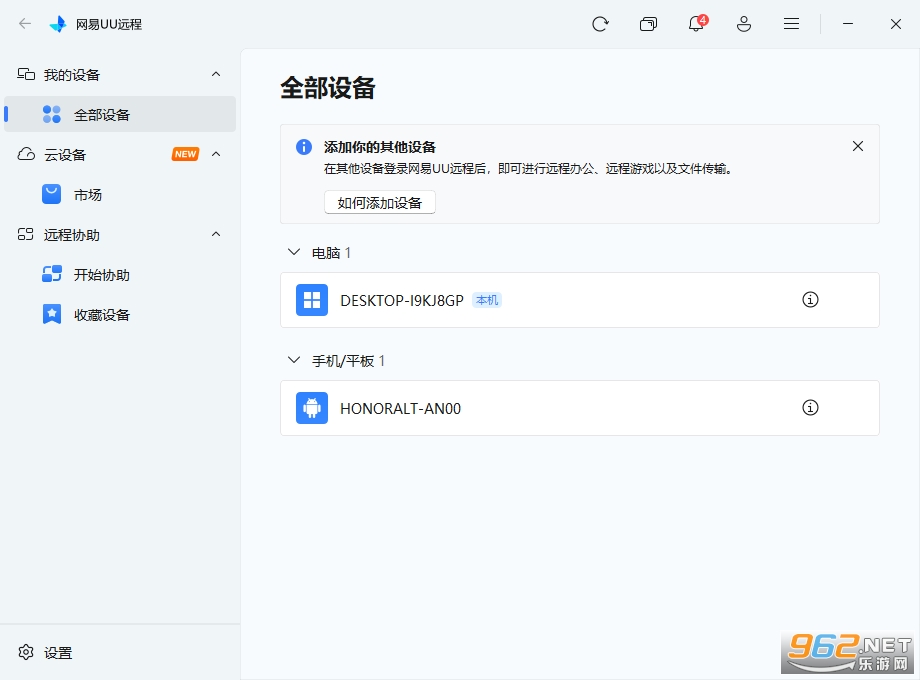Click the 远程协助 section icon
The height and width of the screenshot is (680, 920).
[26, 235]
